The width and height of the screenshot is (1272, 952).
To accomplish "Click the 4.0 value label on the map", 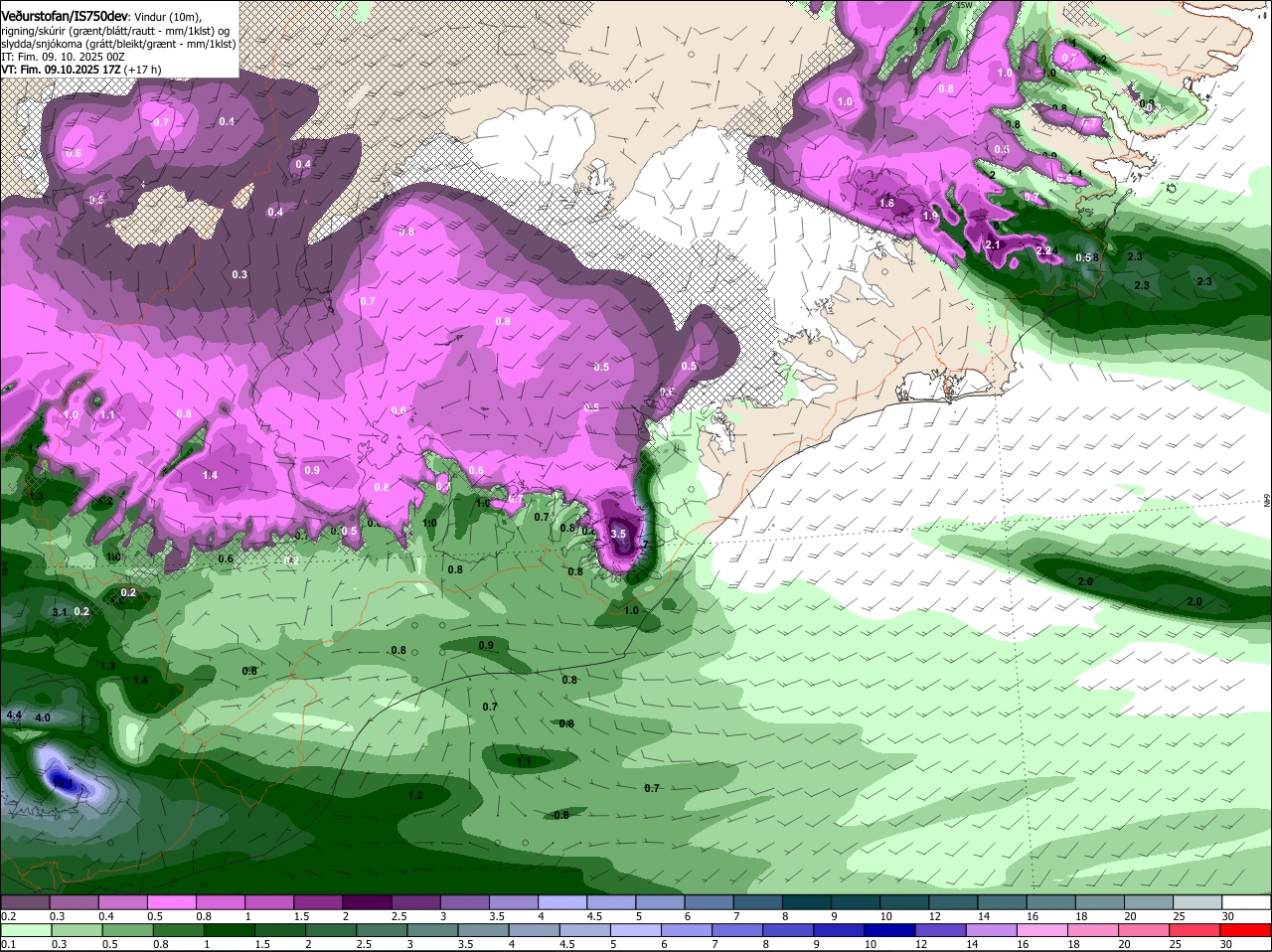I will tap(43, 717).
